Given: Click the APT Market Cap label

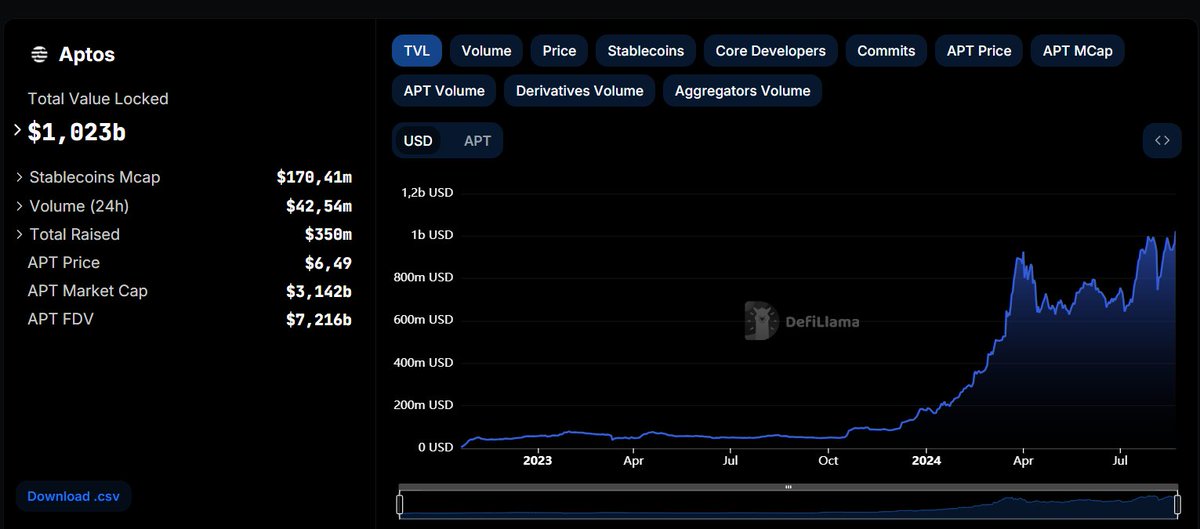Looking at the screenshot, I should (x=88, y=291).
